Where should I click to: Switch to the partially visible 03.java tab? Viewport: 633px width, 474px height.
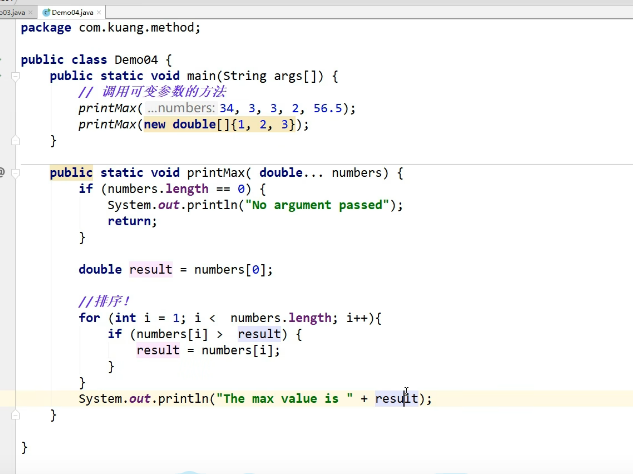(13, 13)
